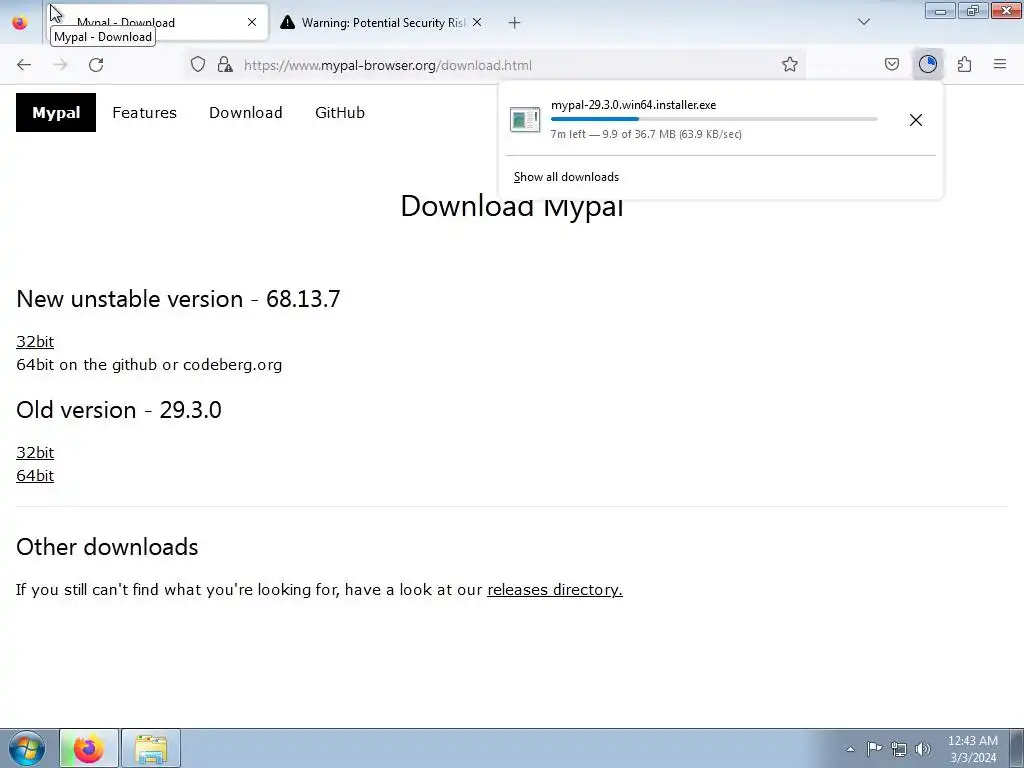Click the download status text '7m left'
Viewport: 1024px width, 768px height.
point(568,134)
